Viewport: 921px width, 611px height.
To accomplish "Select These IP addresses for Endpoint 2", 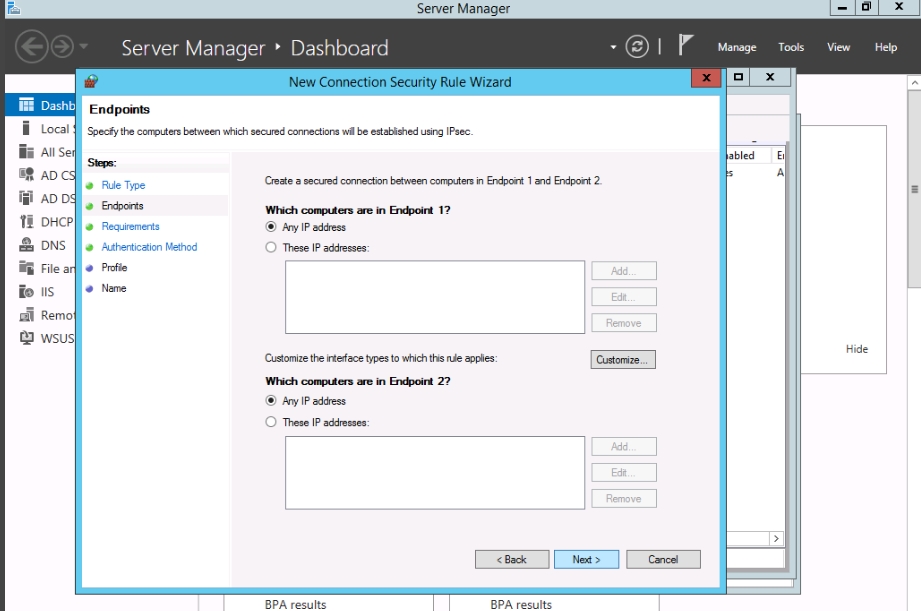I will click(271, 422).
